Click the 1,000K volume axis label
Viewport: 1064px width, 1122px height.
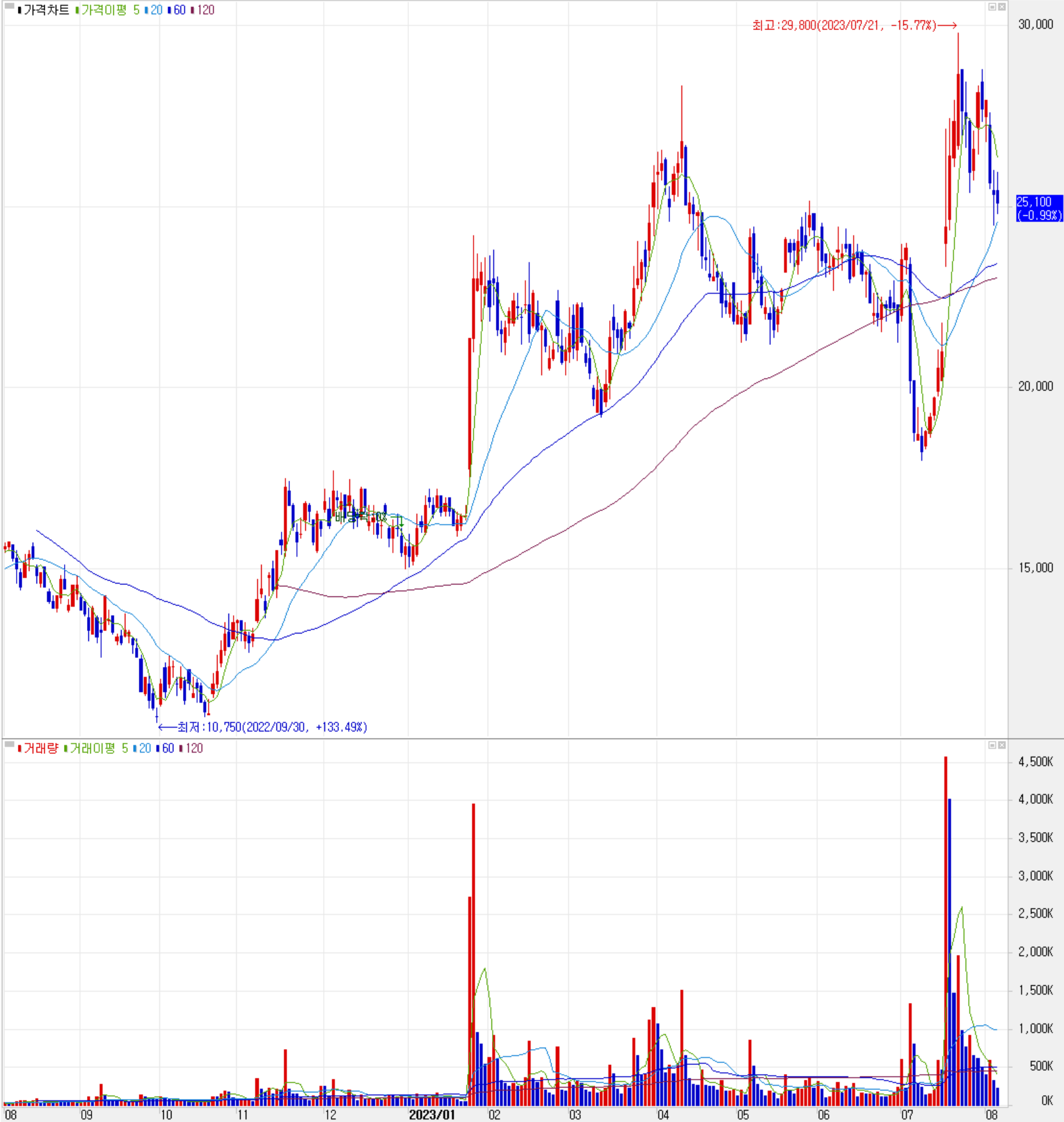click(1035, 1029)
